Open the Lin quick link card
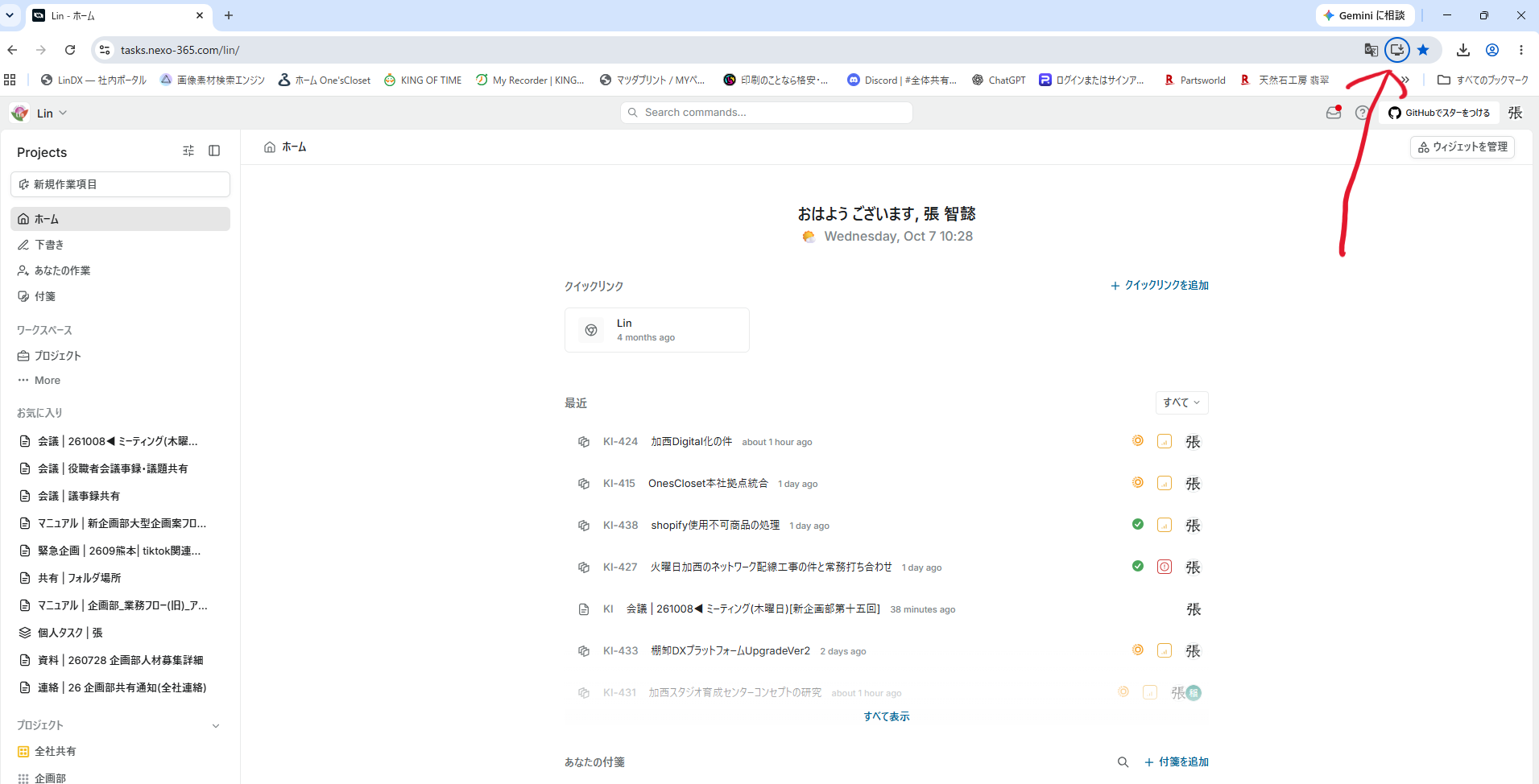Viewport: 1539px width, 784px height. pyautogui.click(x=657, y=330)
